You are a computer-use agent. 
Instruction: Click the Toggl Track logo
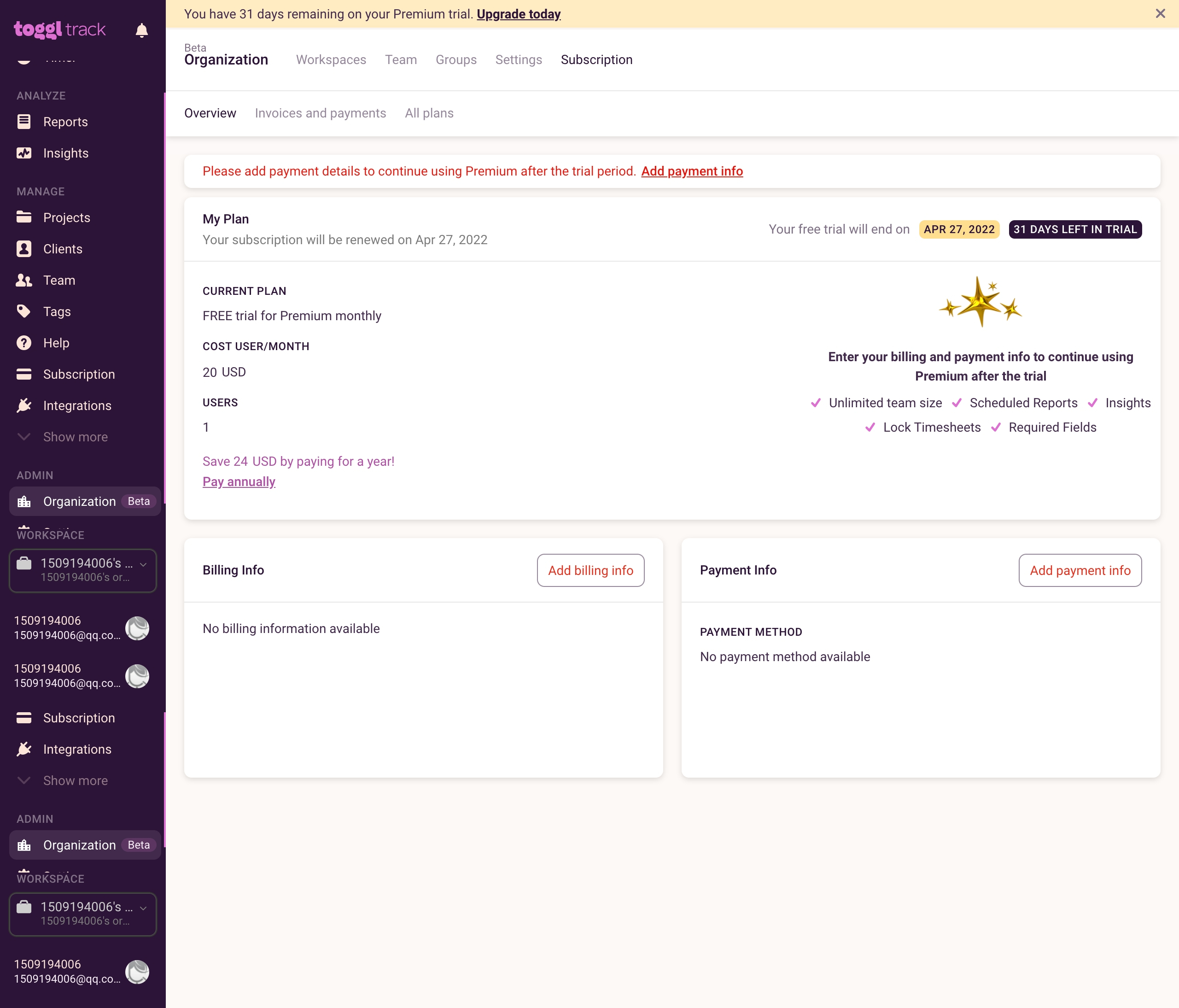coord(60,29)
